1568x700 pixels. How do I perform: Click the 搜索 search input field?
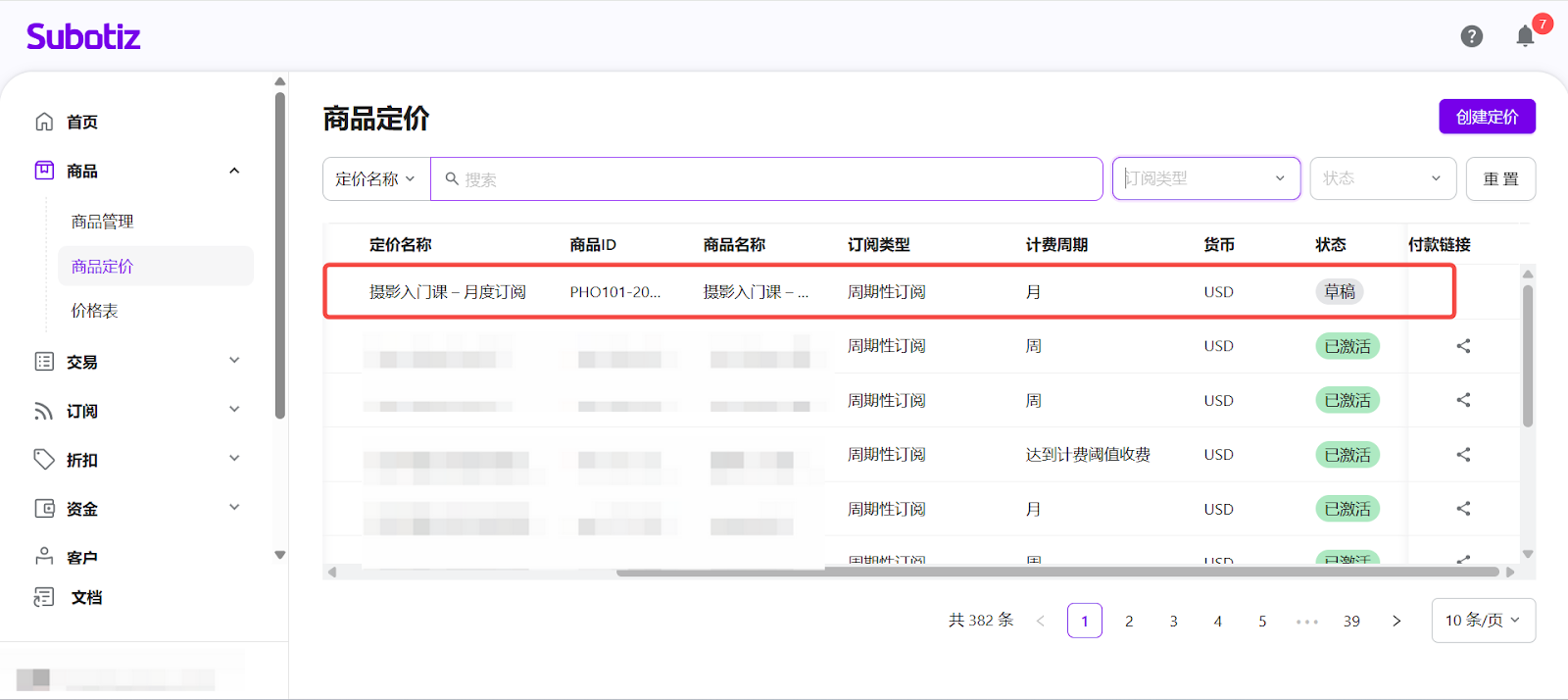pyautogui.click(x=774, y=179)
